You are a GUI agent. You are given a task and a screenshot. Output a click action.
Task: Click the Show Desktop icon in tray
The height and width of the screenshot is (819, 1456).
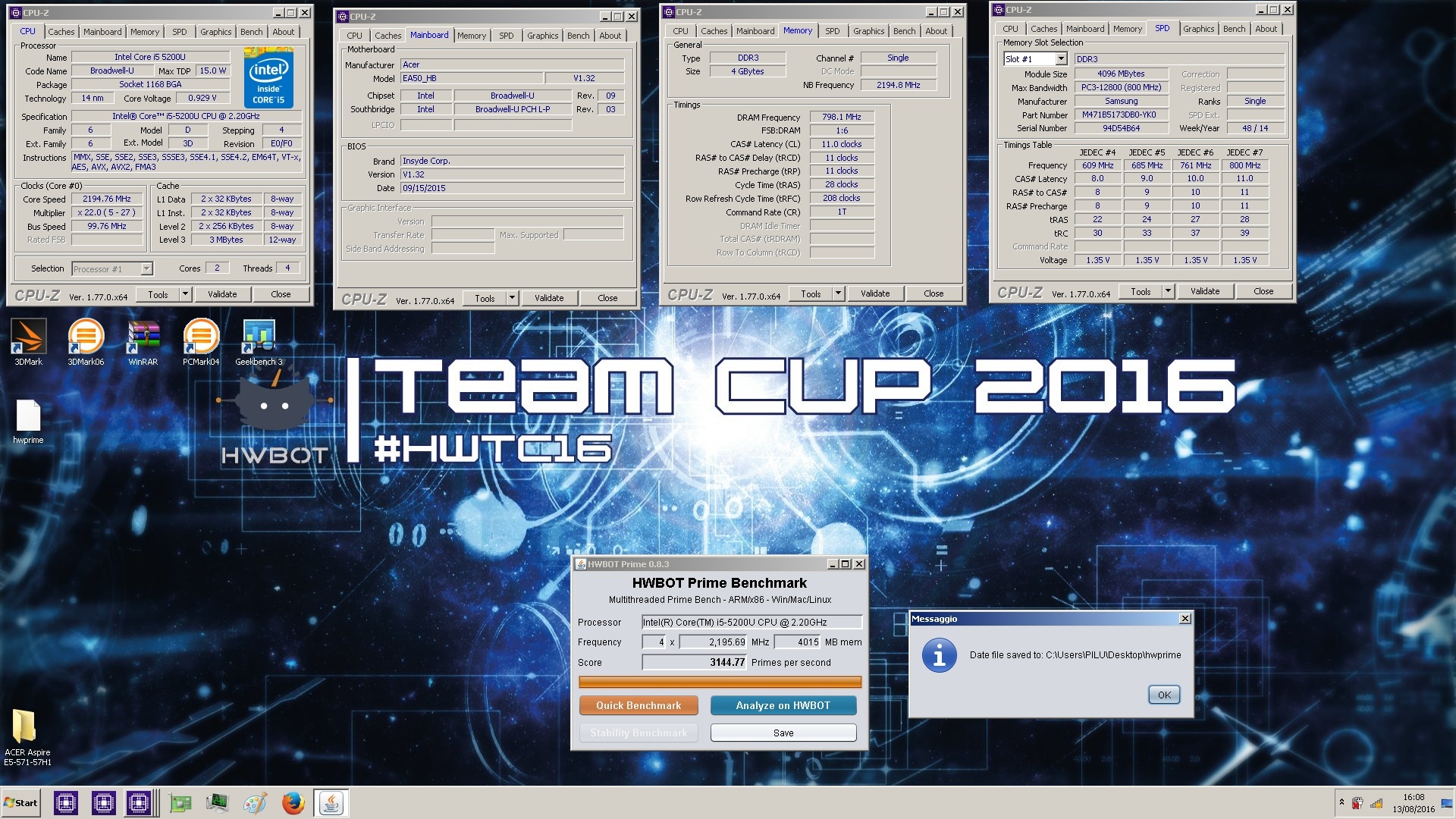pos(1446,803)
